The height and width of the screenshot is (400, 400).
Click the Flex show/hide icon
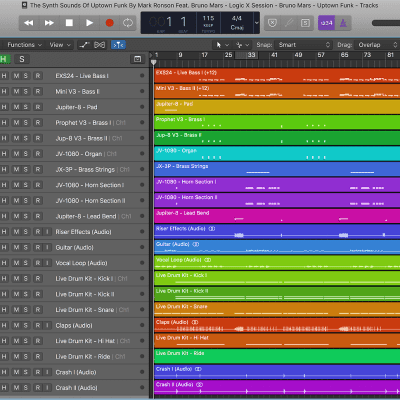pyautogui.click(x=100, y=45)
